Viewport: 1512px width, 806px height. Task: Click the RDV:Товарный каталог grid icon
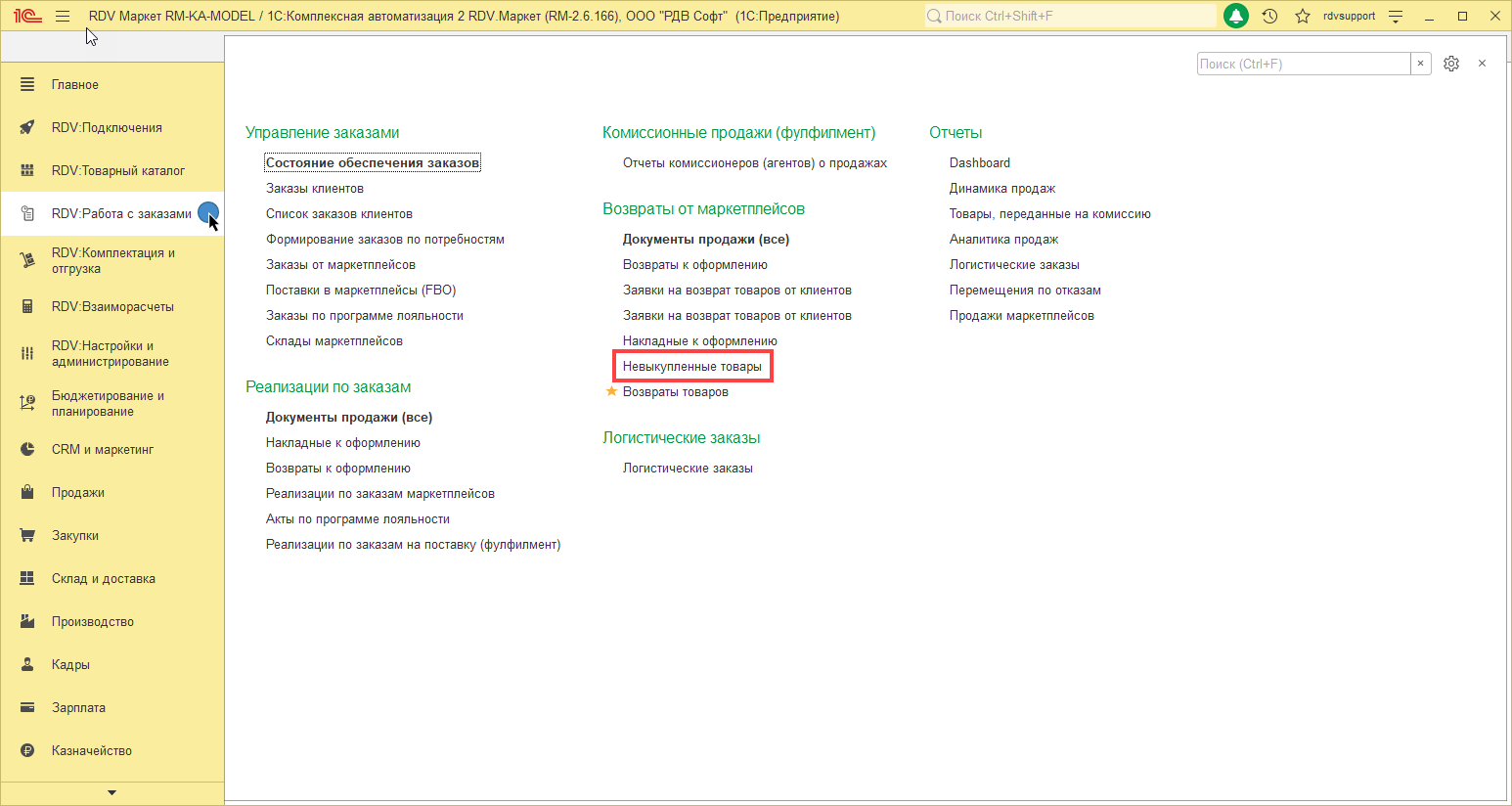pyautogui.click(x=27, y=171)
